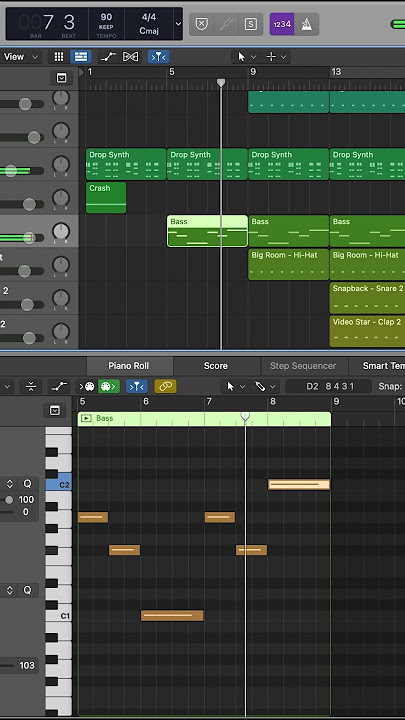Click the pan knob on Video Star Clap 2 track
Image resolution: width=405 pixels, height=720 pixels.
click(61, 332)
